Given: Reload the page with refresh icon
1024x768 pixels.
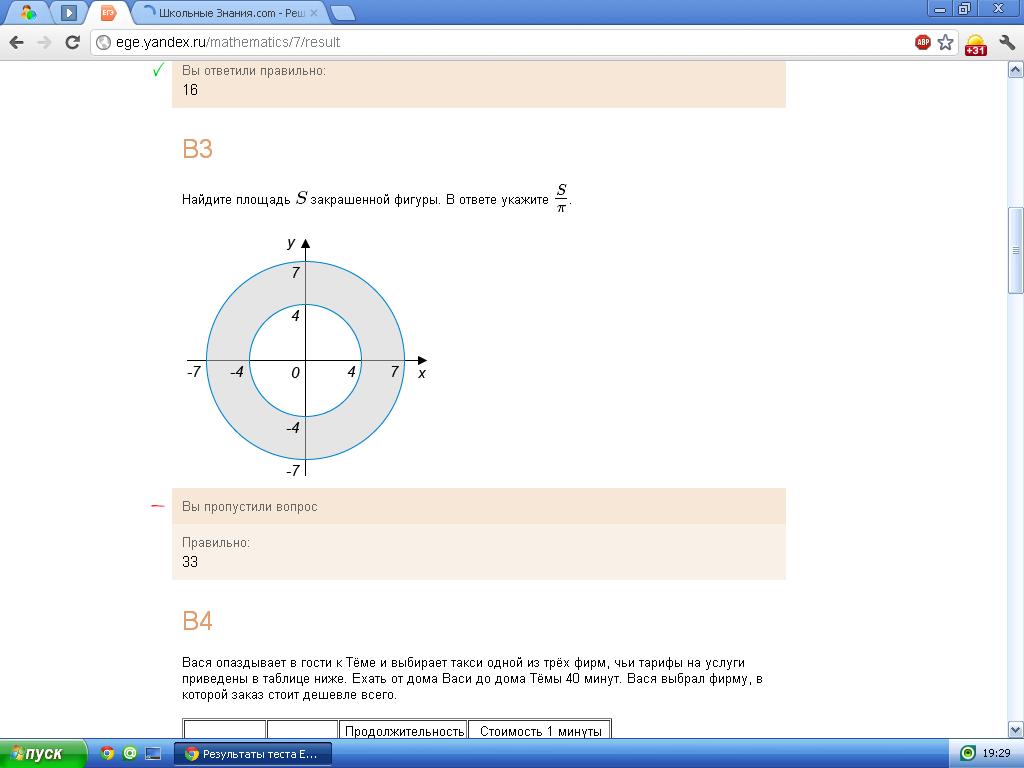Looking at the screenshot, I should pos(72,42).
